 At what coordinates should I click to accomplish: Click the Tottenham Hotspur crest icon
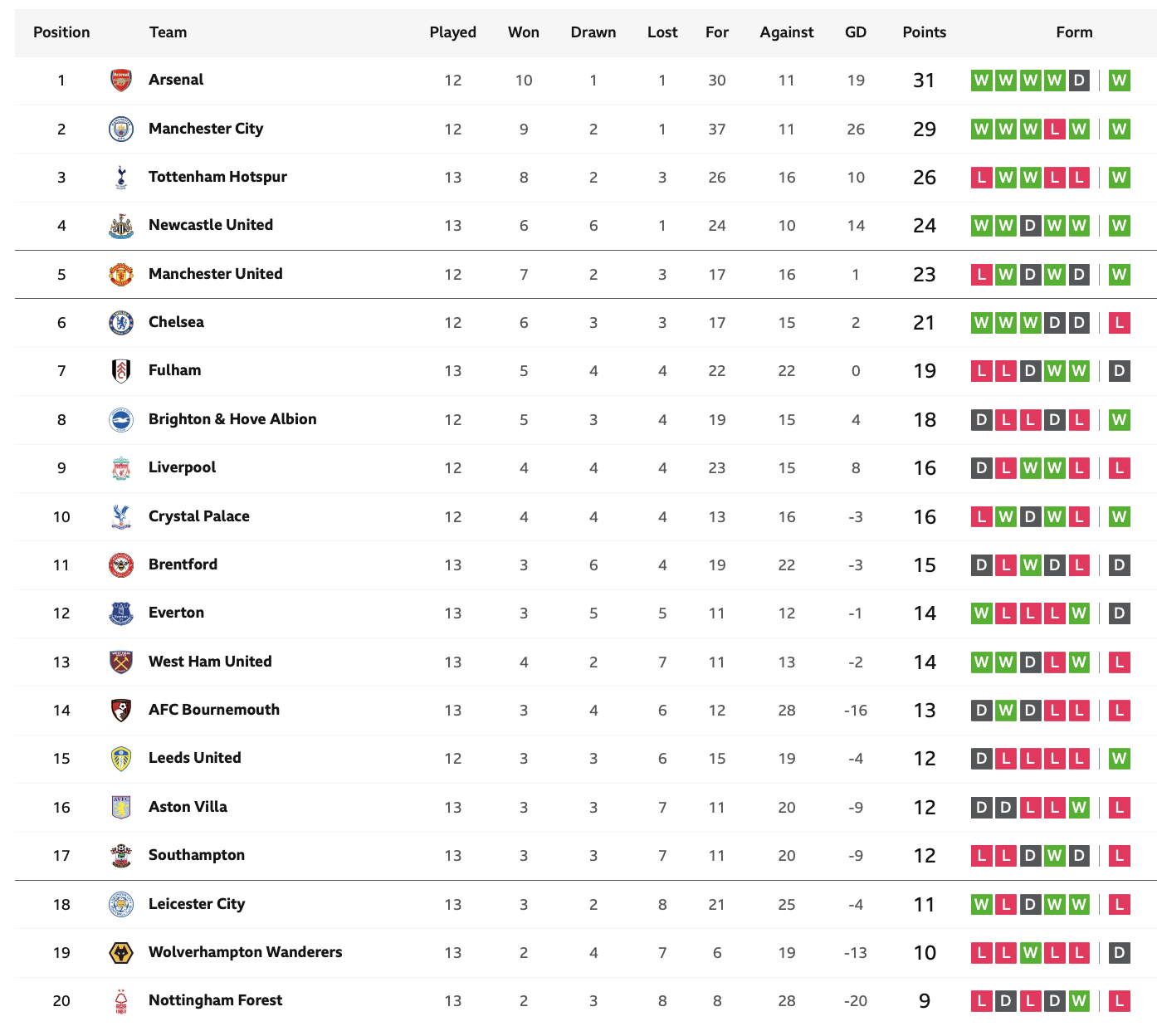click(x=121, y=177)
